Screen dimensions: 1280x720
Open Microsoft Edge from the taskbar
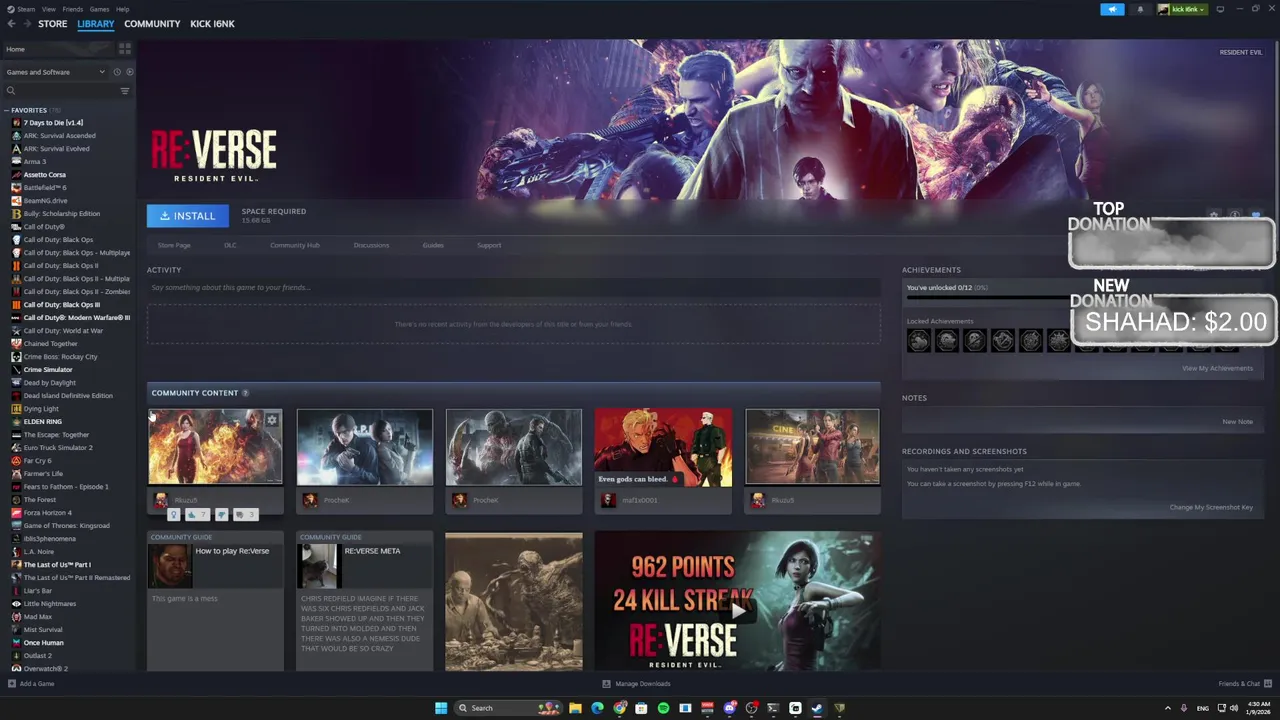597,708
